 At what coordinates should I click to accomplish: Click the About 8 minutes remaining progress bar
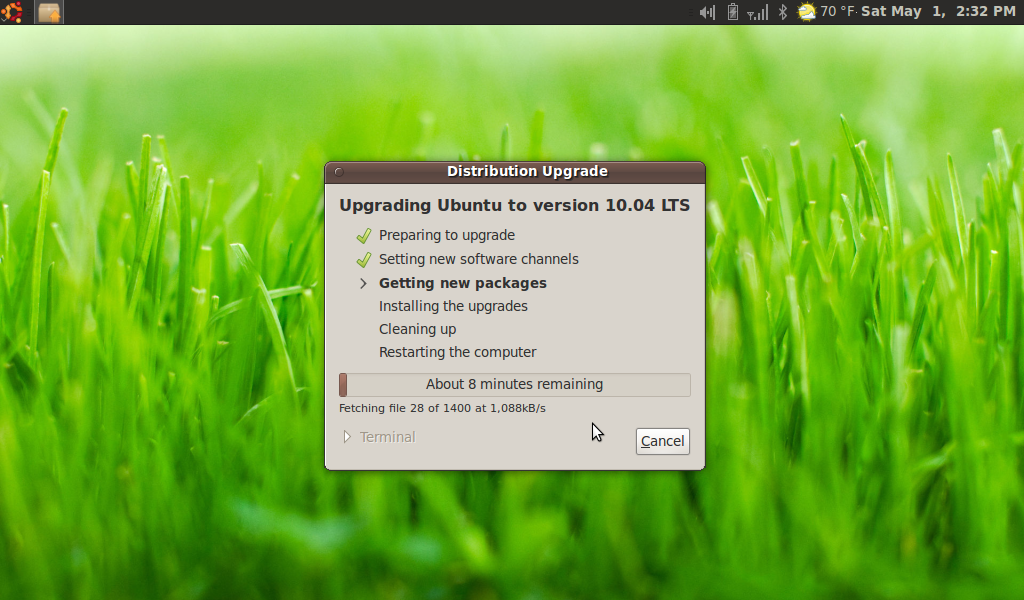click(515, 385)
